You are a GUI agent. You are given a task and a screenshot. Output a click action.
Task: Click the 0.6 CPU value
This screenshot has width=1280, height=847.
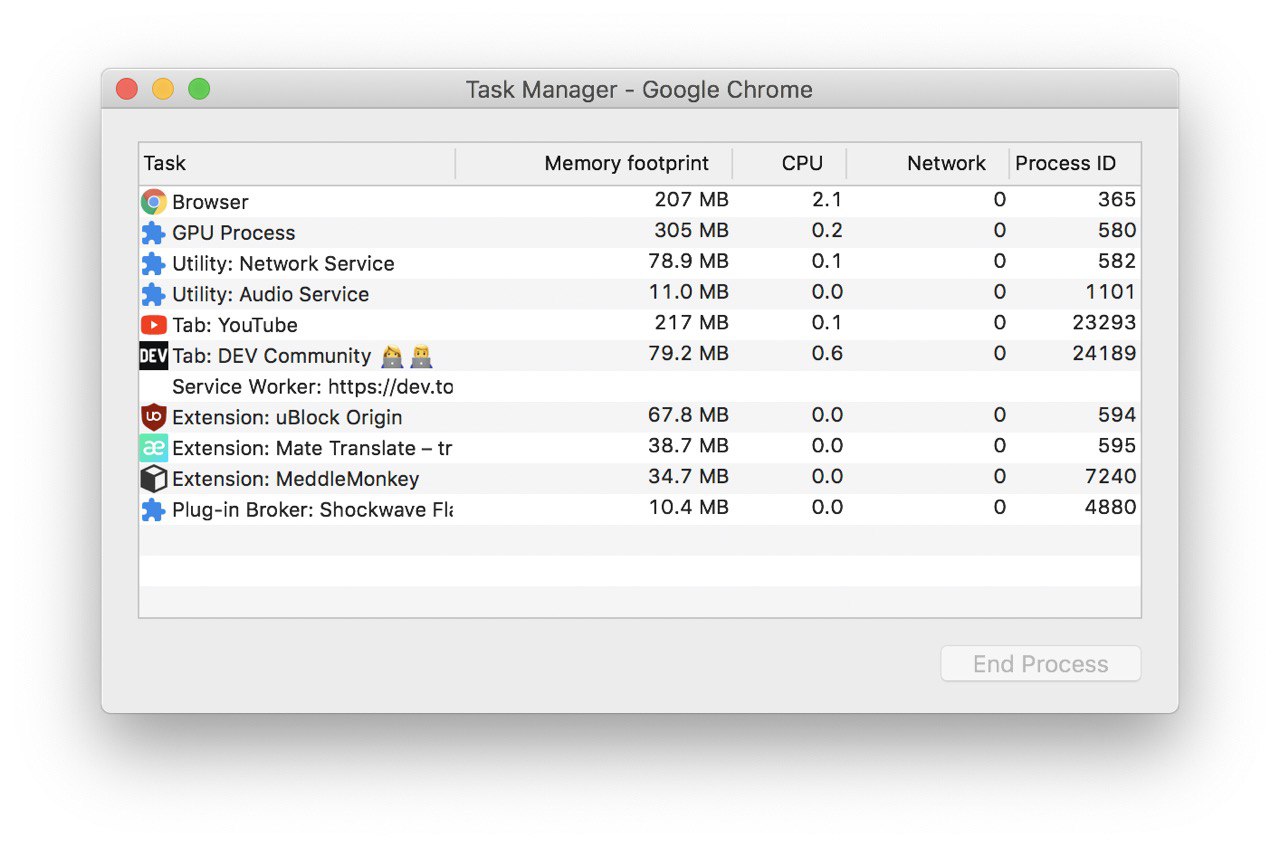point(827,354)
